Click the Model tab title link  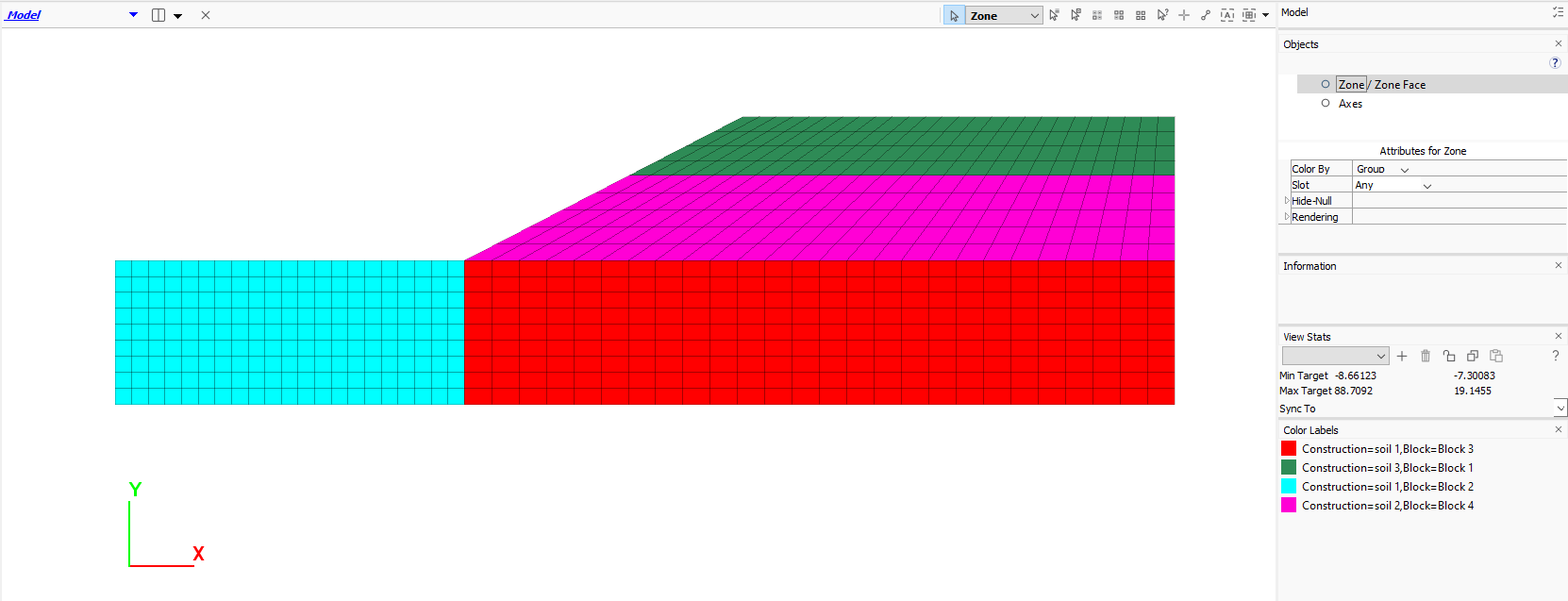(x=24, y=15)
